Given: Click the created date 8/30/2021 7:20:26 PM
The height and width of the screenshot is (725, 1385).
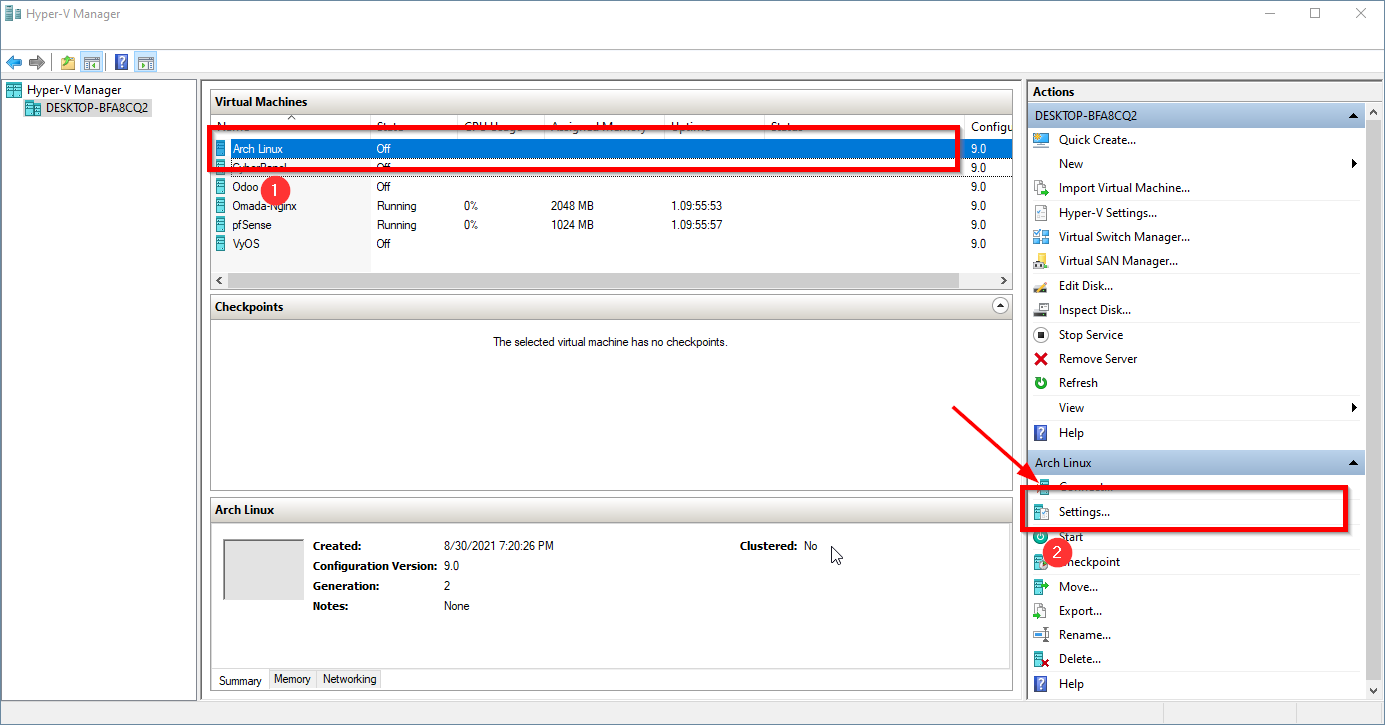Looking at the screenshot, I should tap(499, 546).
